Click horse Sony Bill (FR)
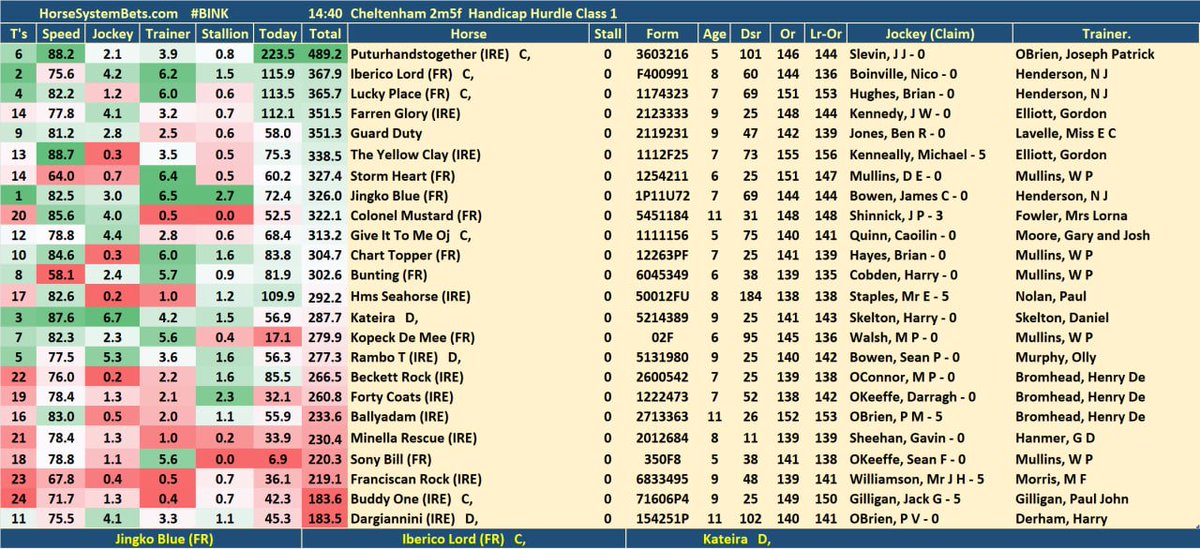This screenshot has height=549, width=1200. pyautogui.click(x=390, y=458)
